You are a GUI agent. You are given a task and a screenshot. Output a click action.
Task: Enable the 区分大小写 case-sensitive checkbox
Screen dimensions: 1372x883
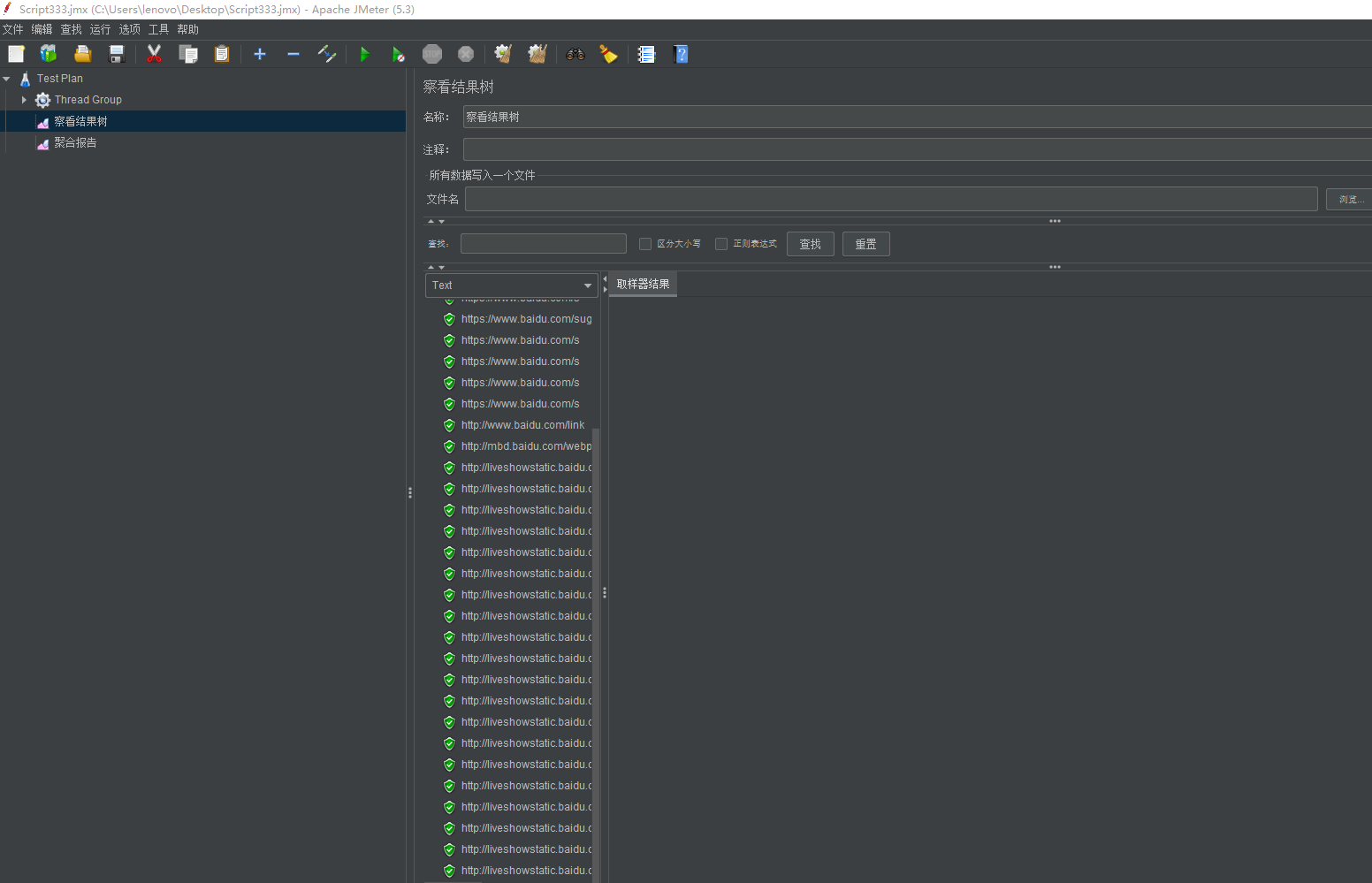[645, 244]
